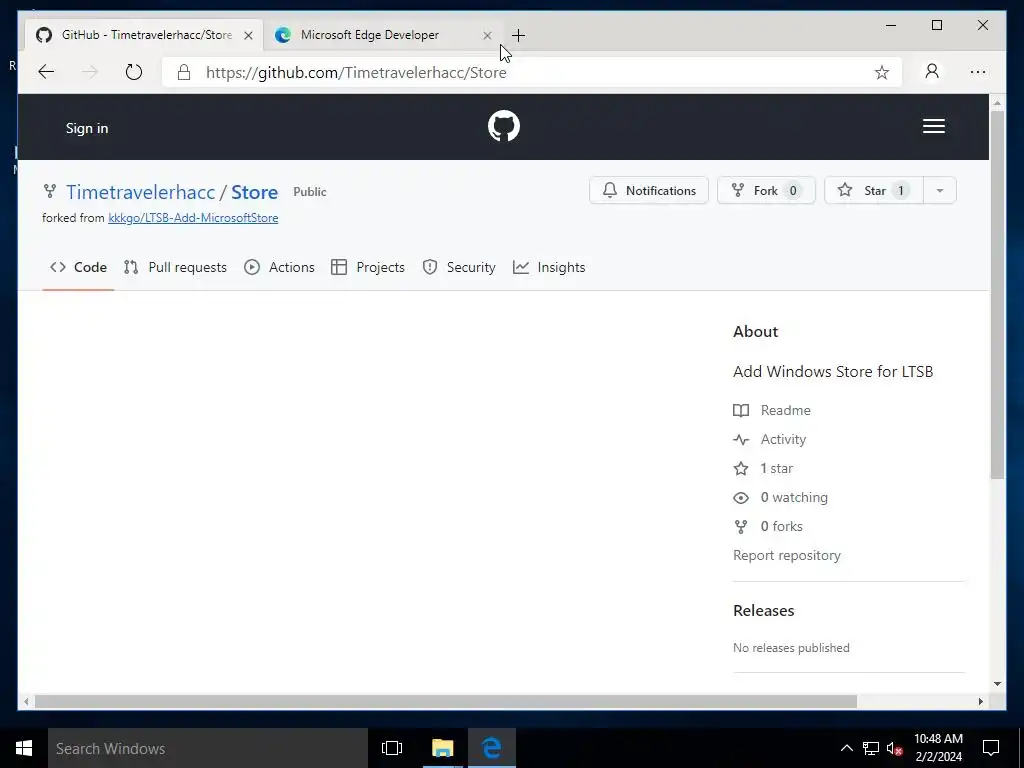Image resolution: width=1024 pixels, height=768 pixels.
Task: Click the horizontal scrollbar thumb
Action: tap(445, 701)
